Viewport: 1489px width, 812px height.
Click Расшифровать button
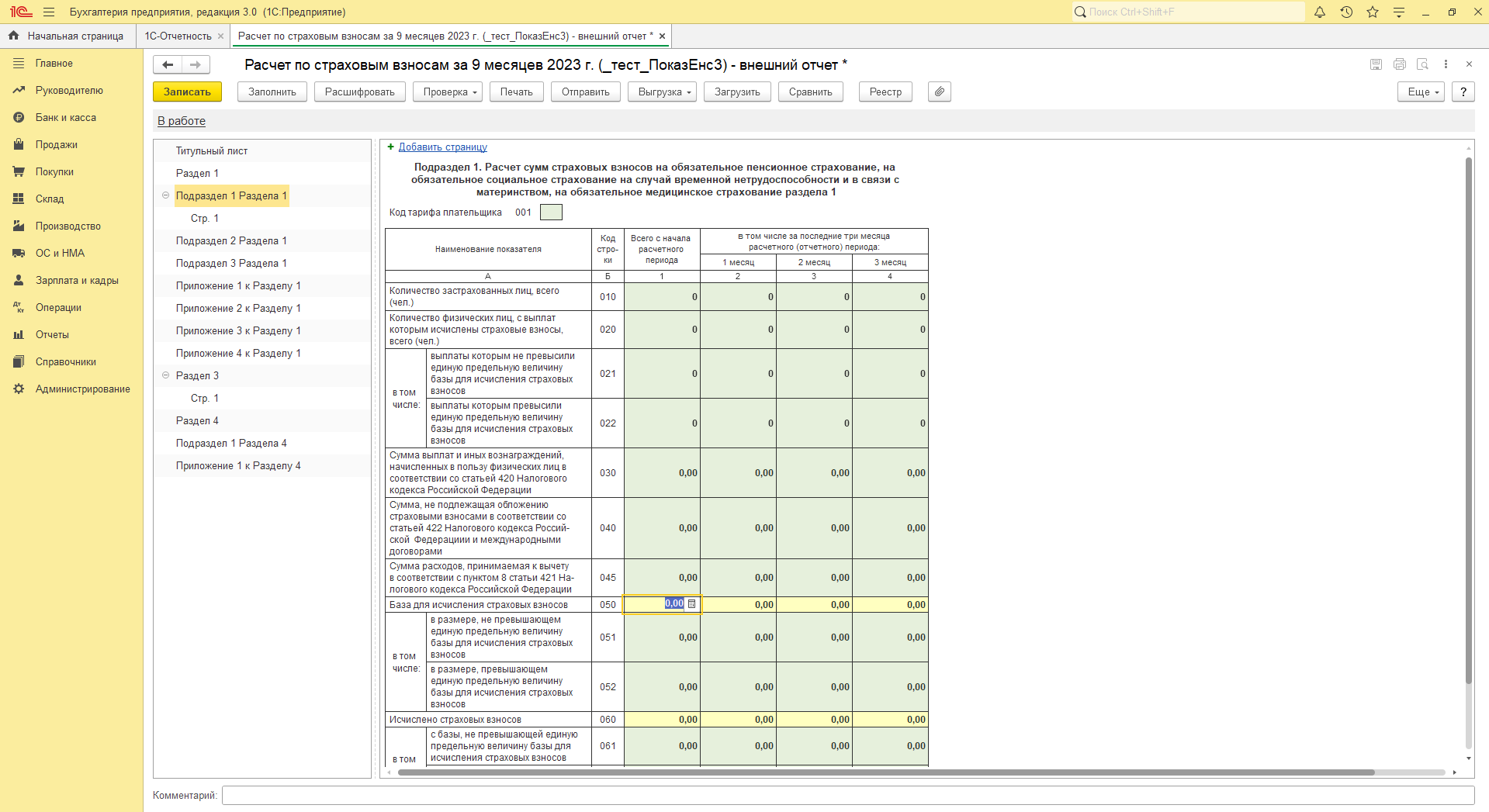pyautogui.click(x=360, y=92)
